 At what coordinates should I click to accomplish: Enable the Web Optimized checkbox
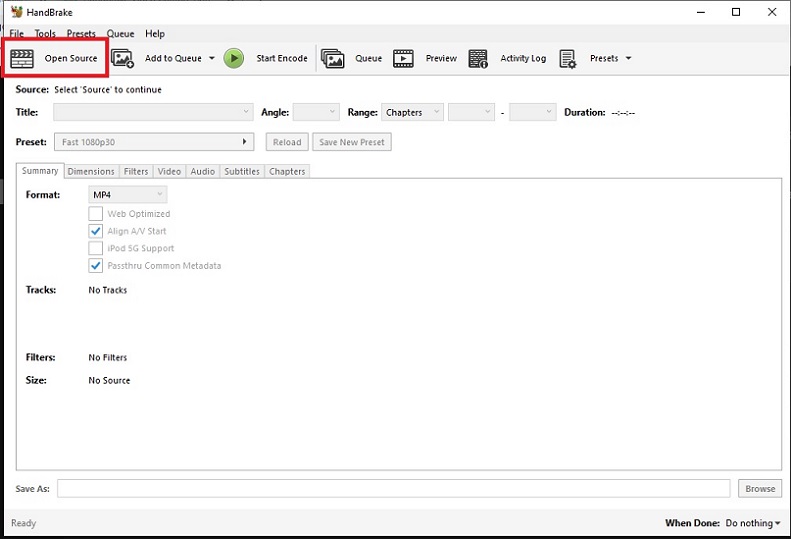[x=96, y=213]
